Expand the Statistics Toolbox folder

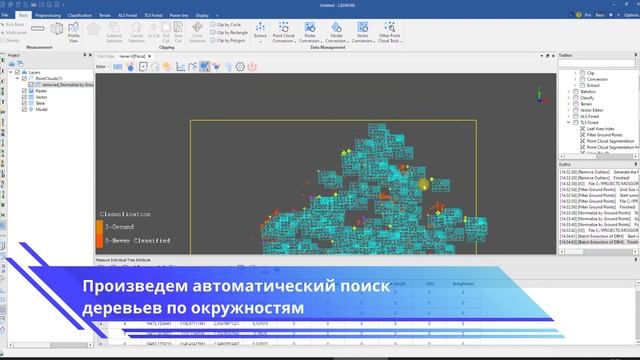pyautogui.click(x=569, y=92)
